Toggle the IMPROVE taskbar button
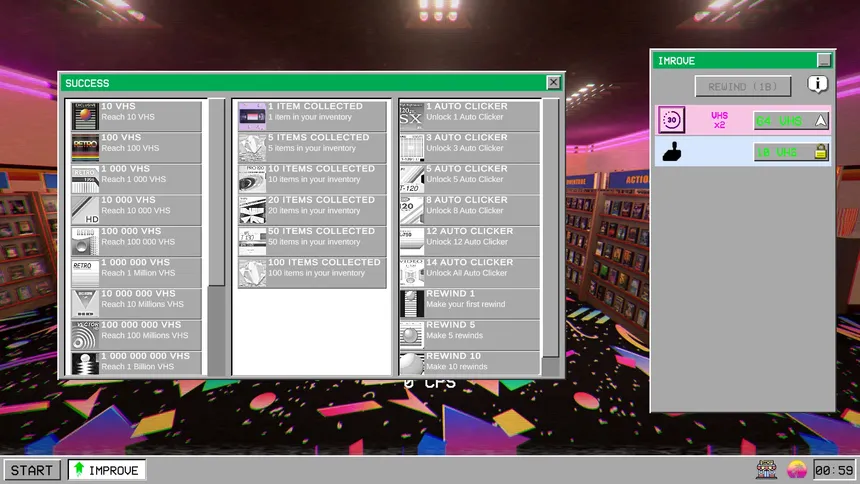The image size is (860, 484). (107, 470)
